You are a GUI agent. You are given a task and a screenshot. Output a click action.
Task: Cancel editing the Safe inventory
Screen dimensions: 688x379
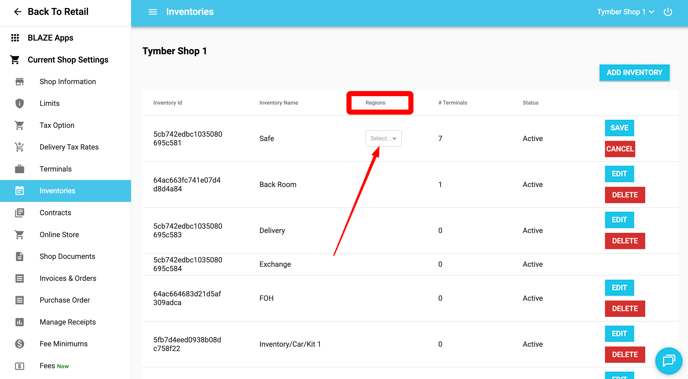point(620,149)
